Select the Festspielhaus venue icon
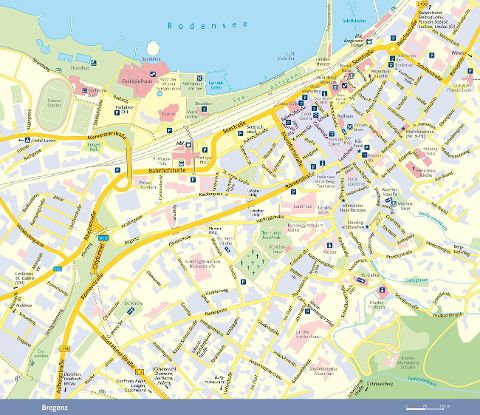 point(153,74)
